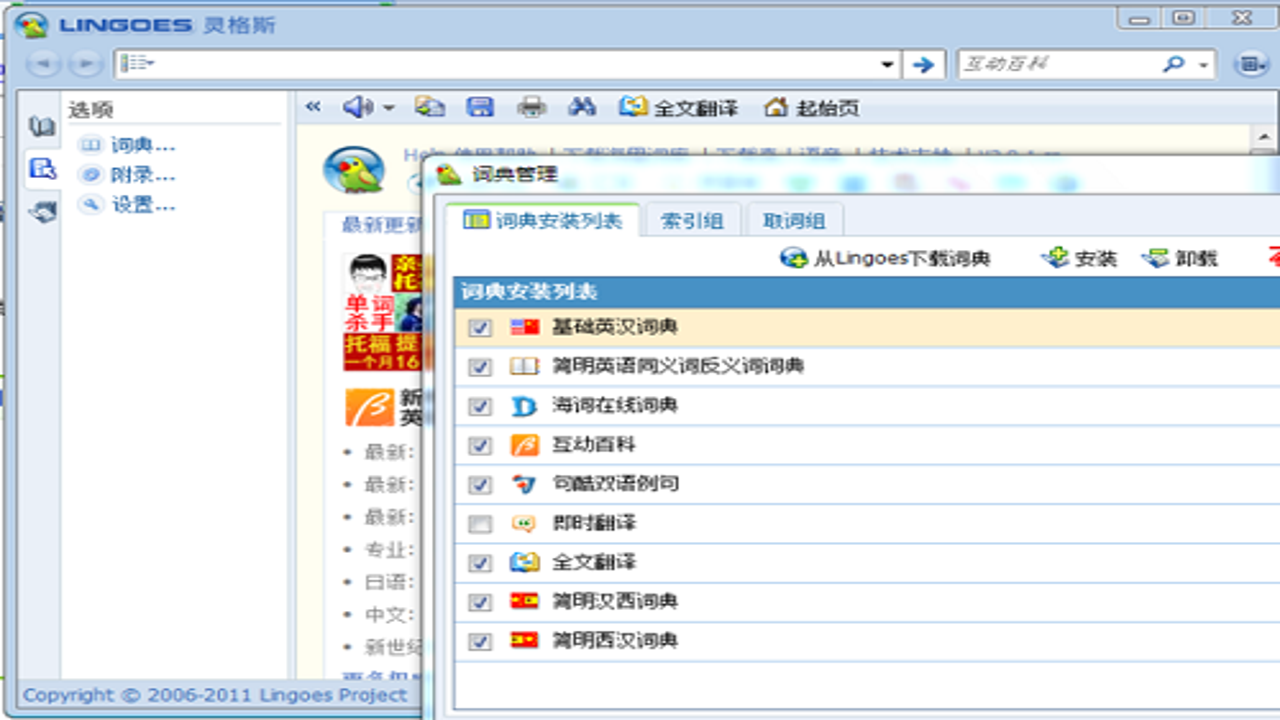
Task: Click the print icon
Action: 532,107
